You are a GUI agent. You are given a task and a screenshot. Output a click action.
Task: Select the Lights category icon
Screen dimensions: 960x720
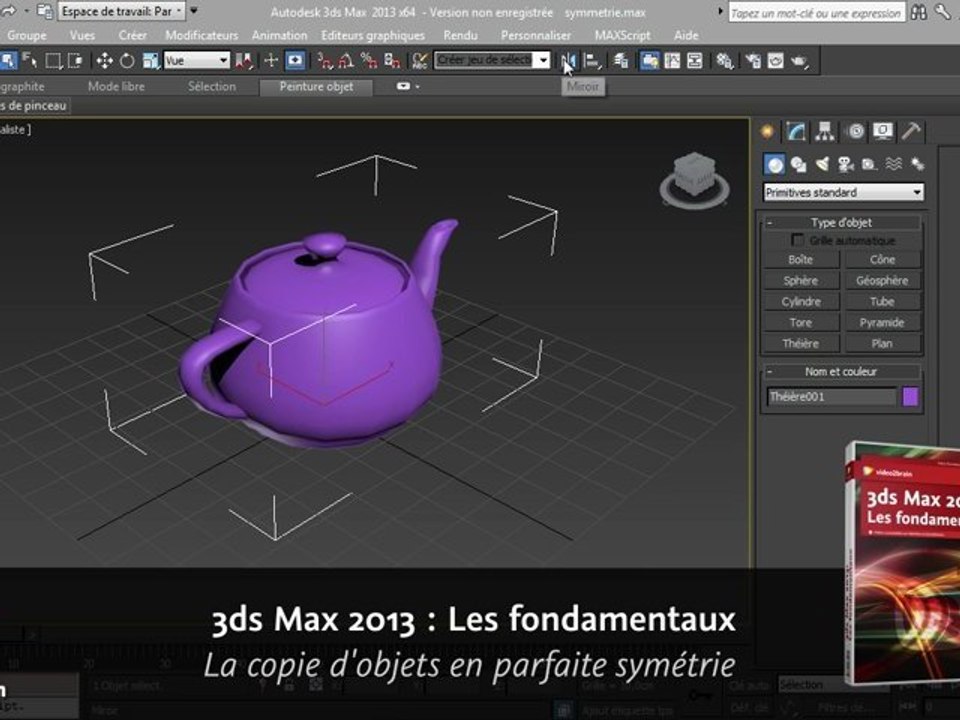[822, 164]
